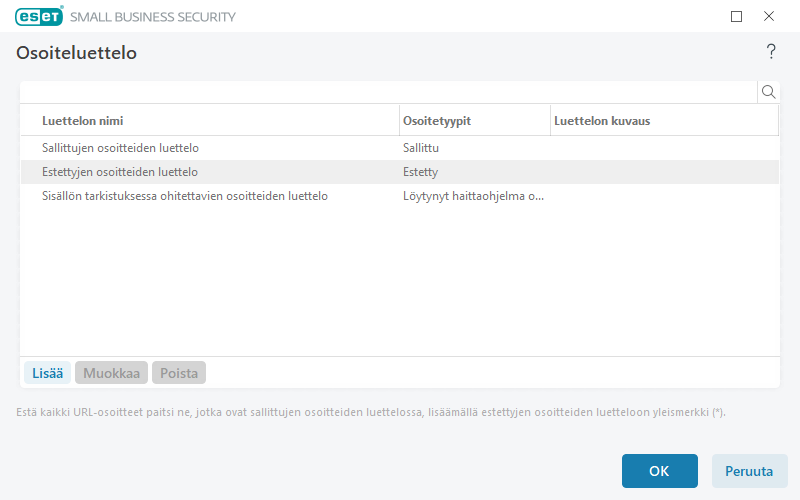Screen dimensions: 800x500
Task: Click the magnifier search icon
Action: [x=769, y=92]
